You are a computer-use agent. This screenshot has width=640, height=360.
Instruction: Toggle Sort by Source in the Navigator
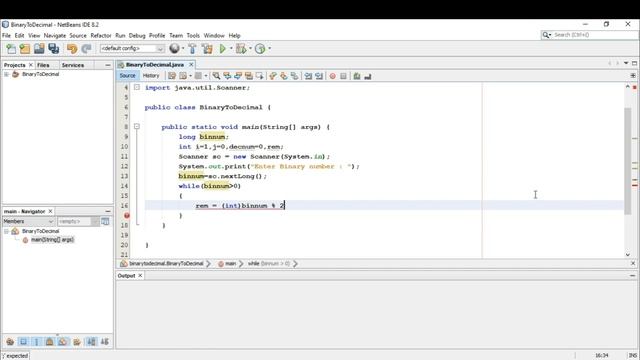point(104,342)
